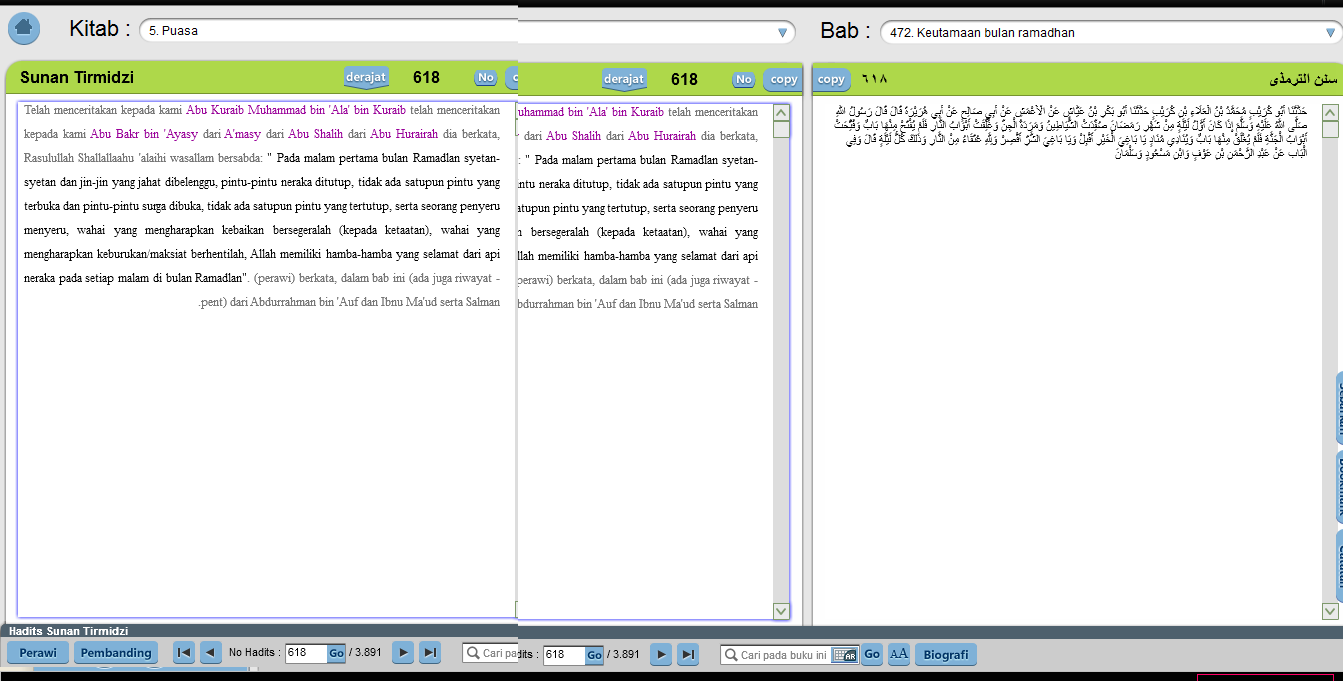
Task: Click derajat button in front window header
Action: 366,78
